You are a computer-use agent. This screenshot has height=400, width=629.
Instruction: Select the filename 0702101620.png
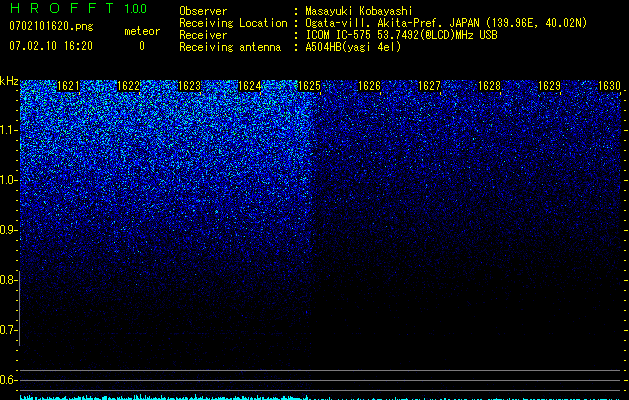coord(51,27)
